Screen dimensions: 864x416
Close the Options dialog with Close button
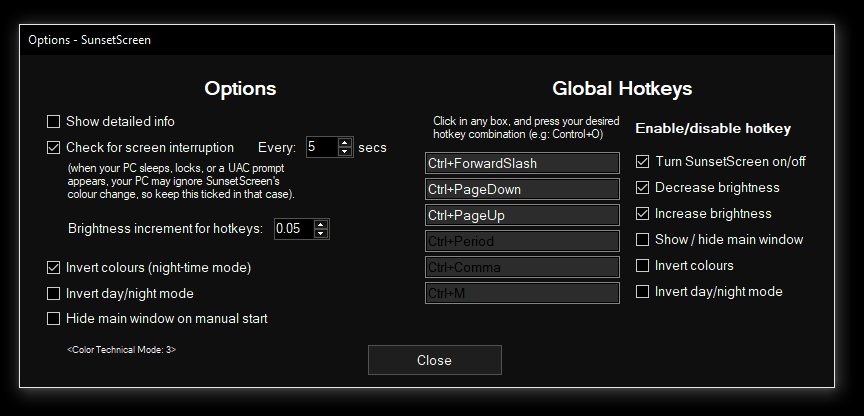(435, 360)
